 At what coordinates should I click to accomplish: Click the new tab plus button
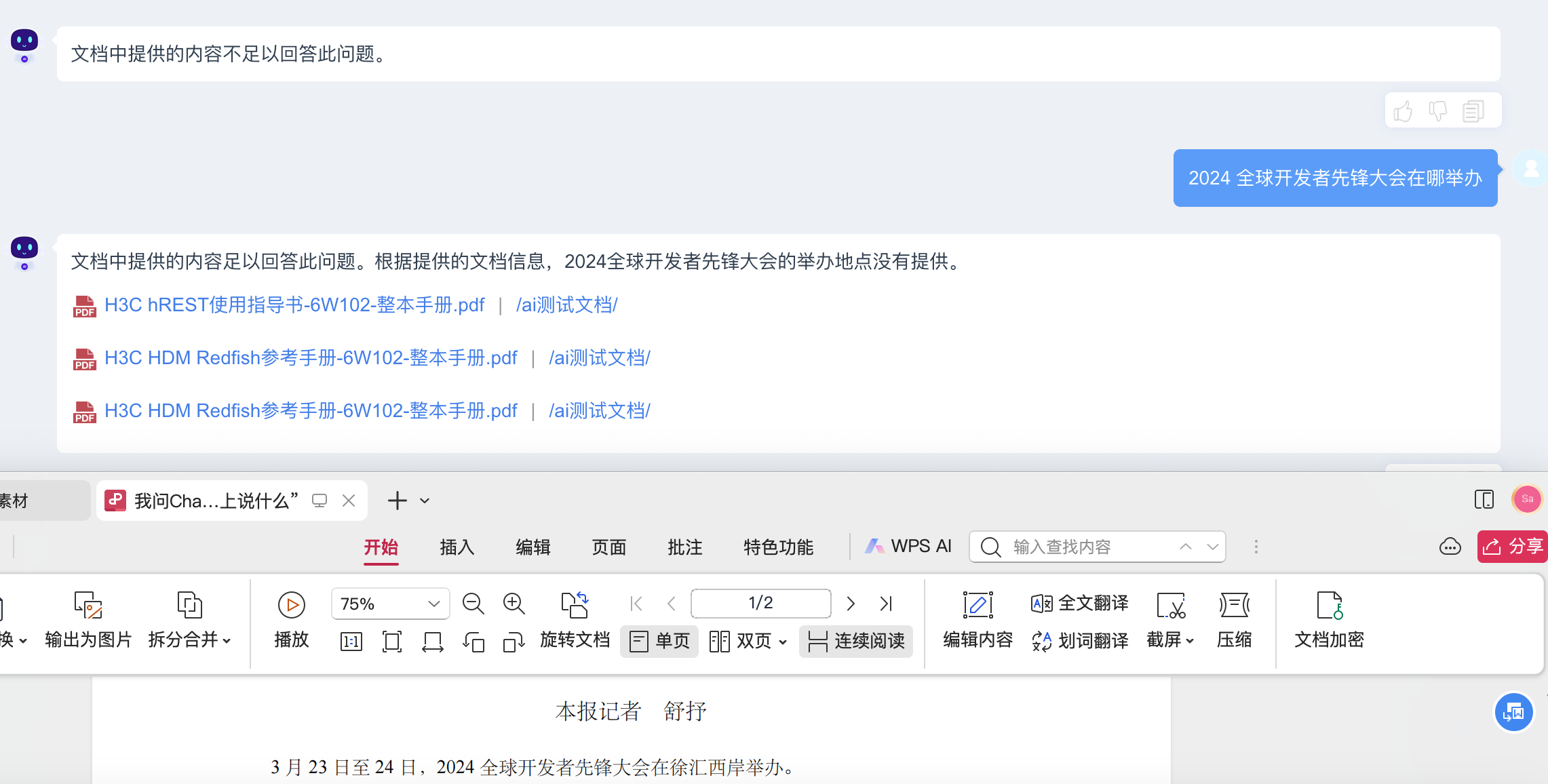coord(398,501)
